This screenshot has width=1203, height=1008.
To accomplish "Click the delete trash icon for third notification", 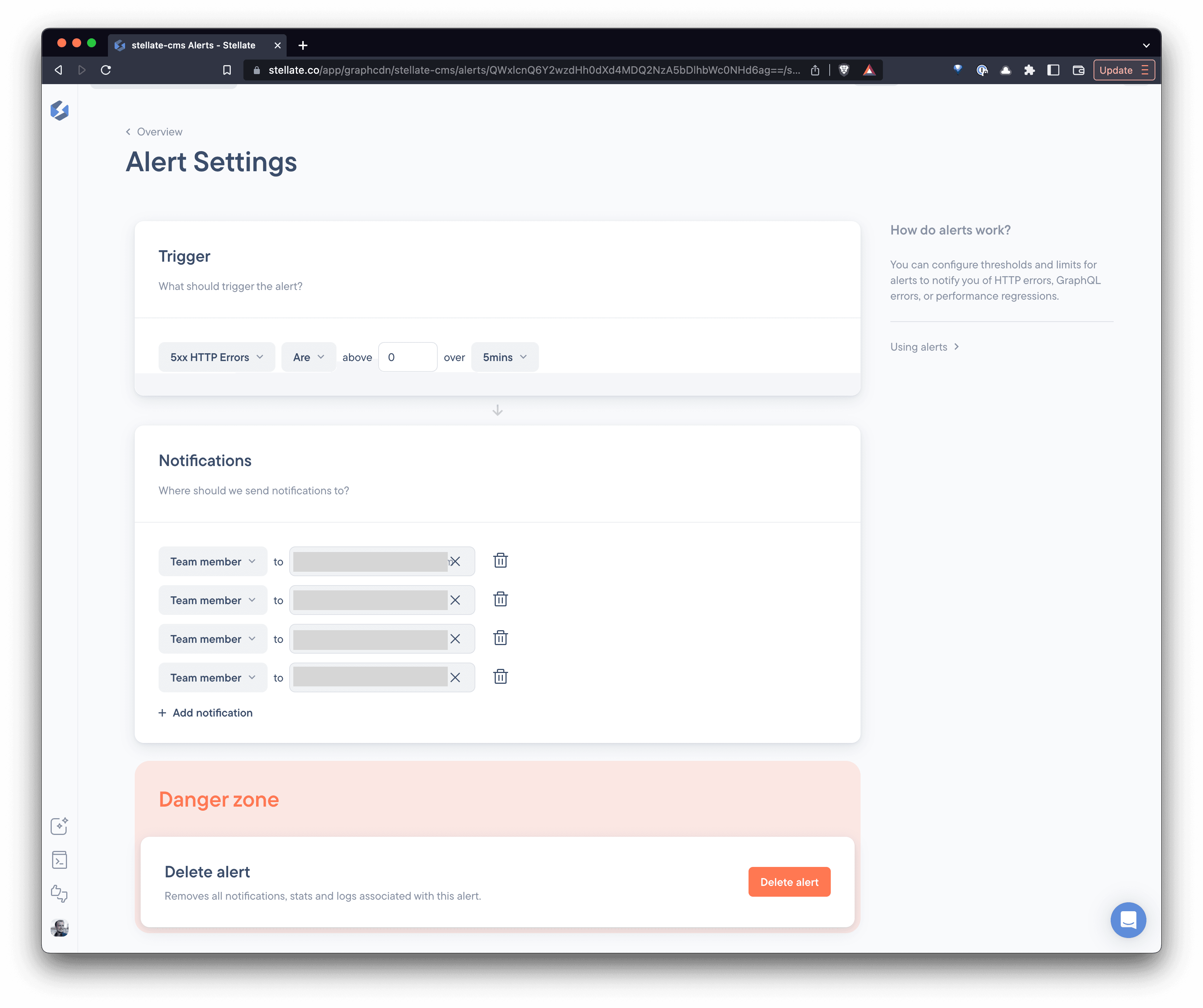I will 499,638.
